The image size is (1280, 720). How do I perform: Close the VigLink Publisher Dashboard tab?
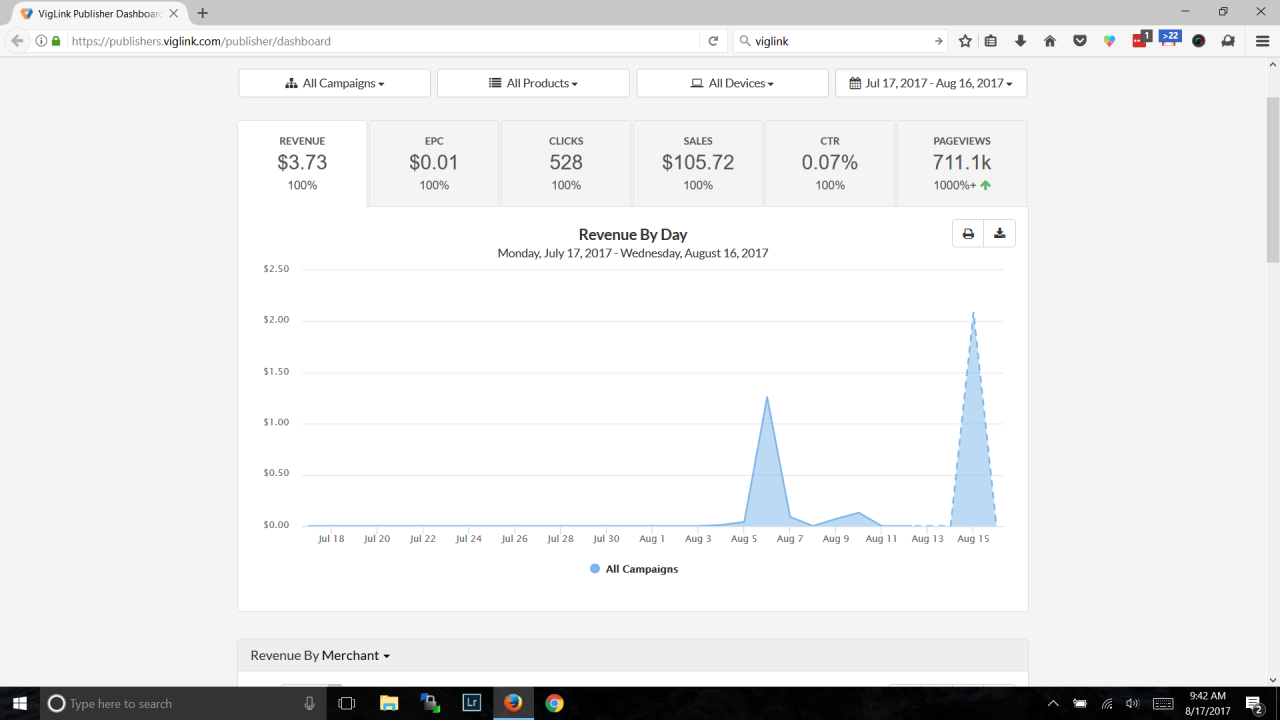(x=173, y=13)
